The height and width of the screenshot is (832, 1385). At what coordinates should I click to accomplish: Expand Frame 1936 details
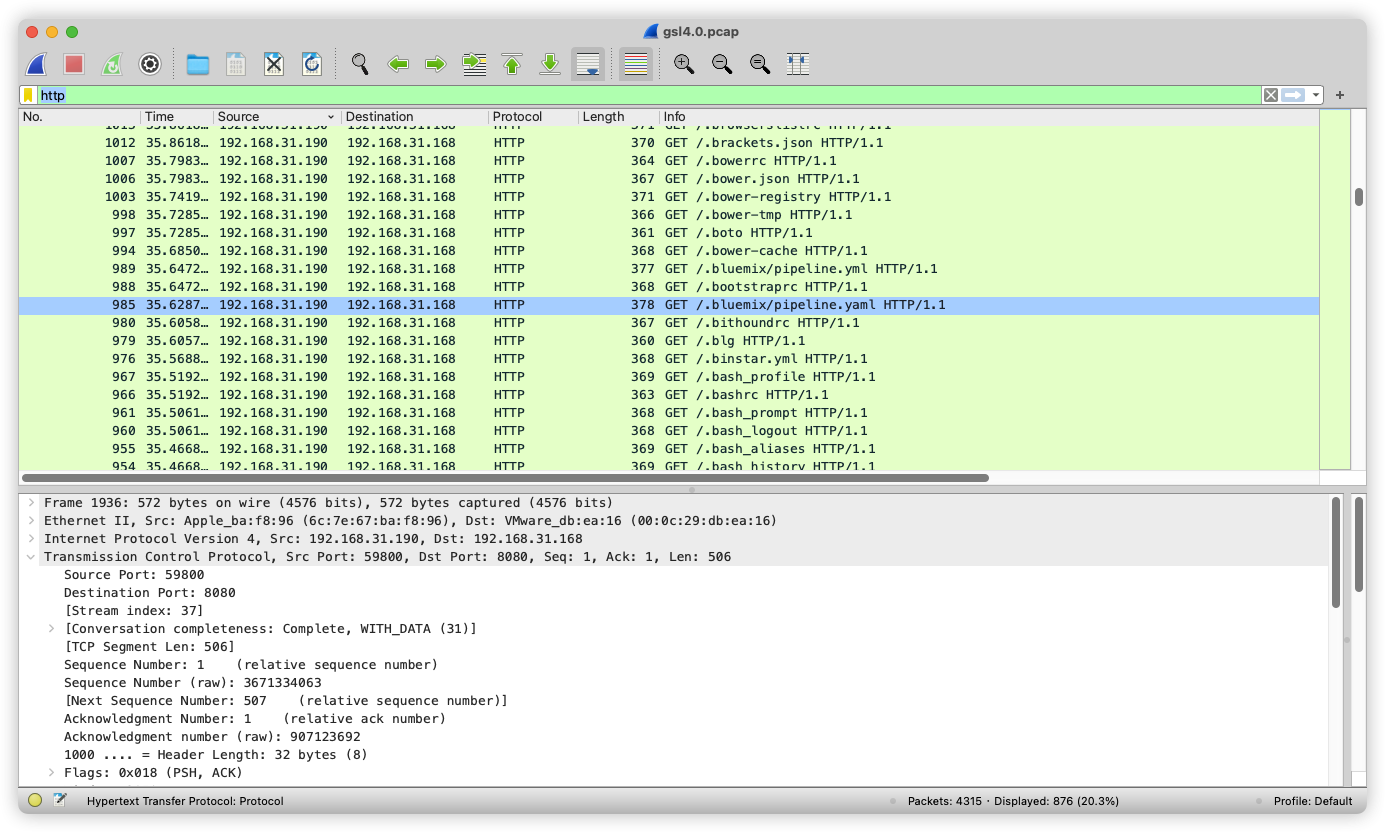(31, 503)
